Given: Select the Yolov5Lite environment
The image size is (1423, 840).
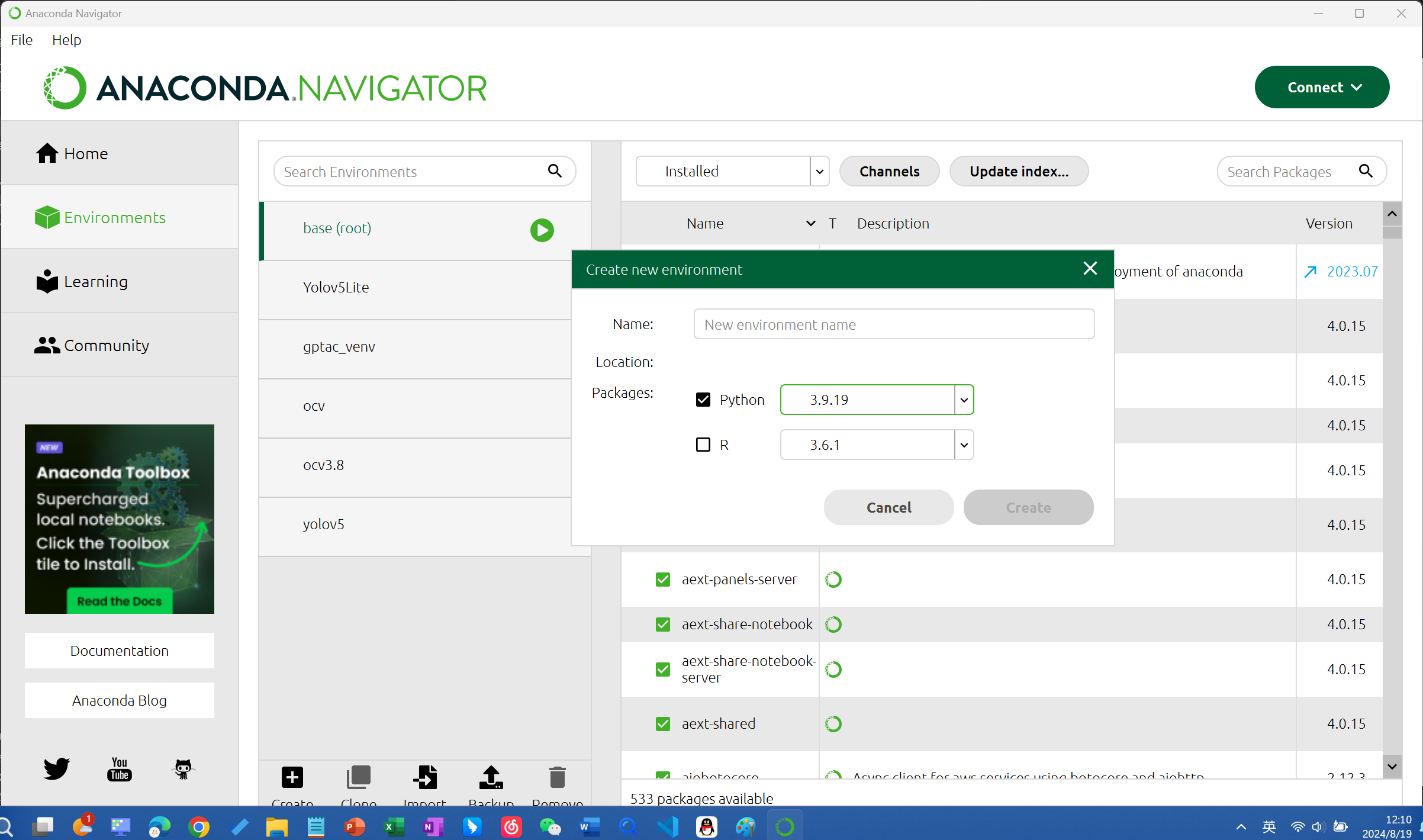Looking at the screenshot, I should (416, 290).
